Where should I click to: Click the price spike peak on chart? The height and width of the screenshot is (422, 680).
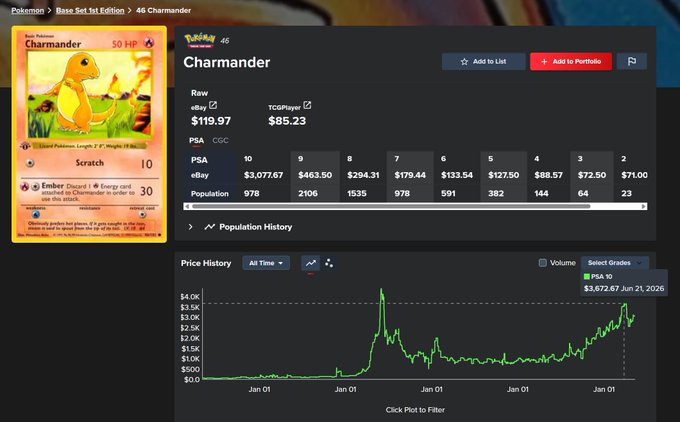coord(382,290)
